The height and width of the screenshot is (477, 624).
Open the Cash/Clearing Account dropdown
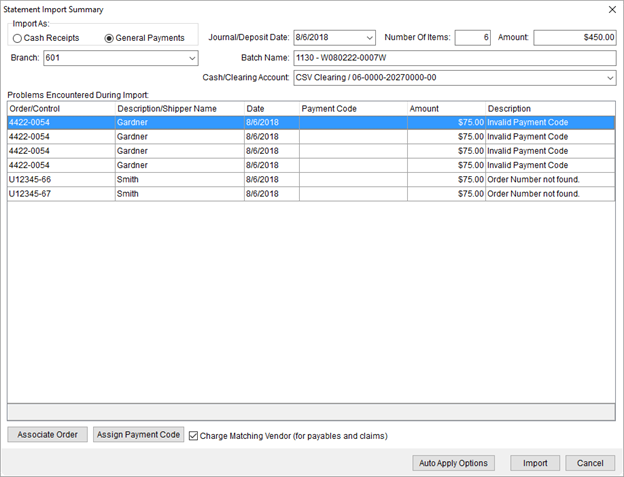[609, 78]
